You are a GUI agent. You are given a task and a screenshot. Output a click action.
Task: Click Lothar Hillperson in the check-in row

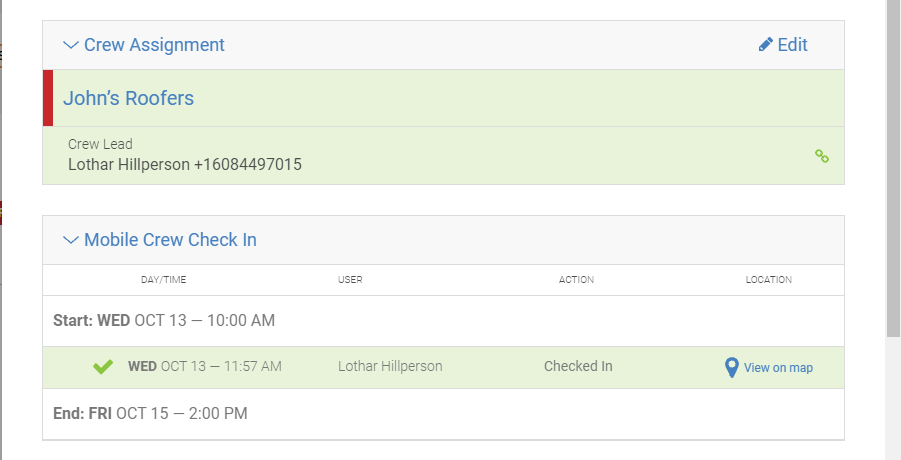coord(390,366)
